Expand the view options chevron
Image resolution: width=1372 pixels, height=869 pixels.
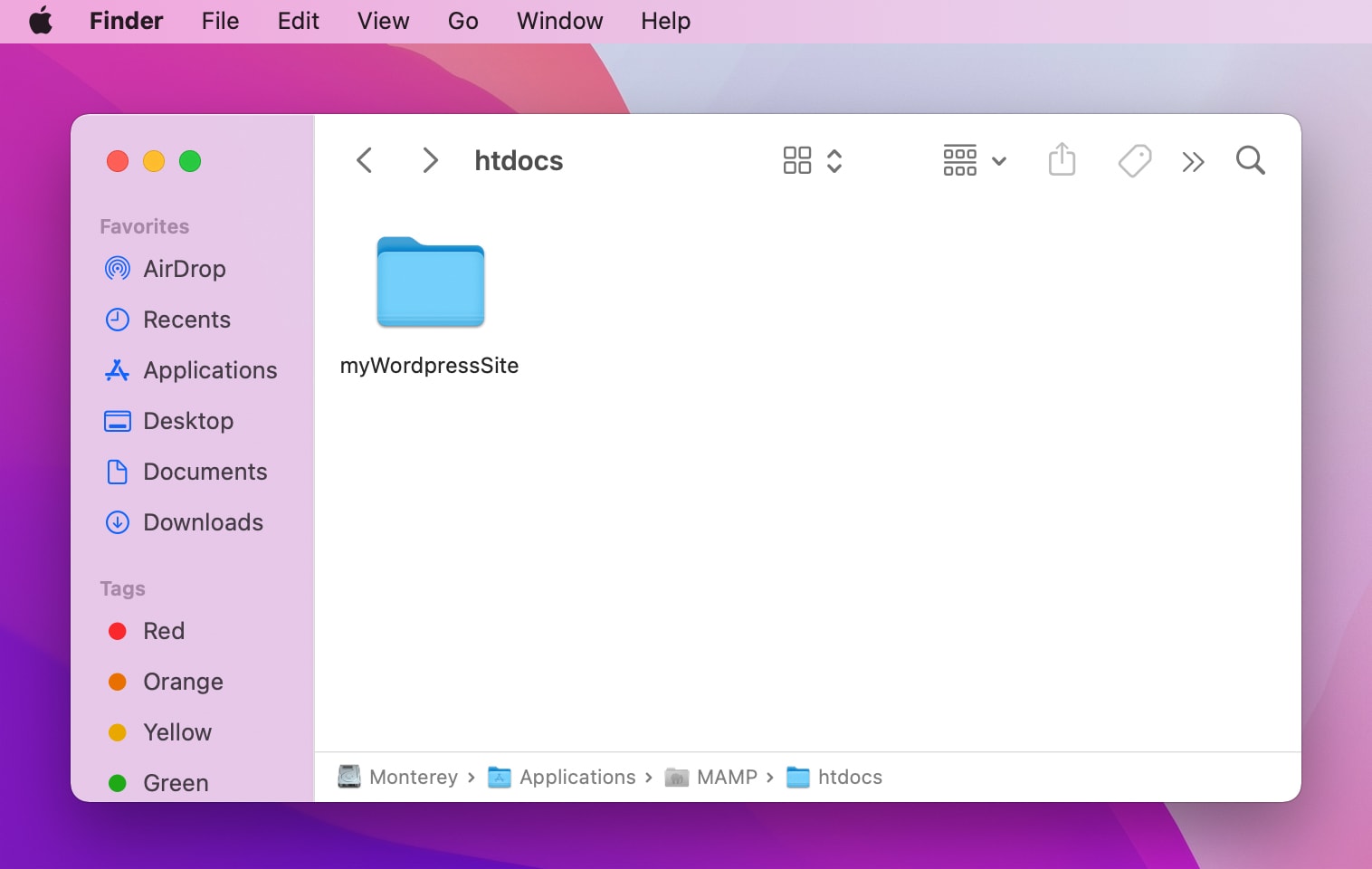coord(834,159)
